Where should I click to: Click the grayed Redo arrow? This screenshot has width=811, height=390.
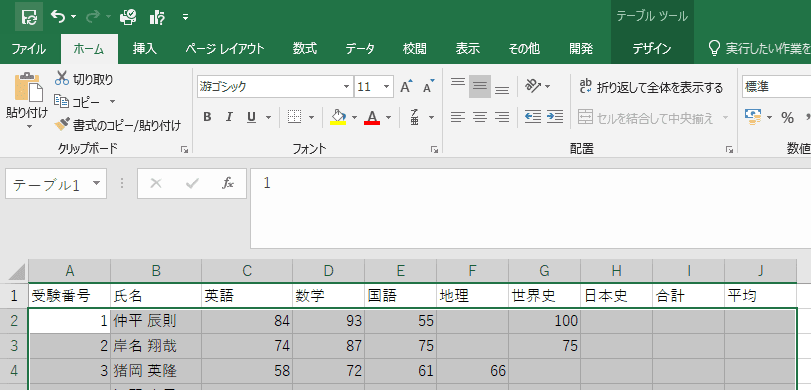point(93,17)
